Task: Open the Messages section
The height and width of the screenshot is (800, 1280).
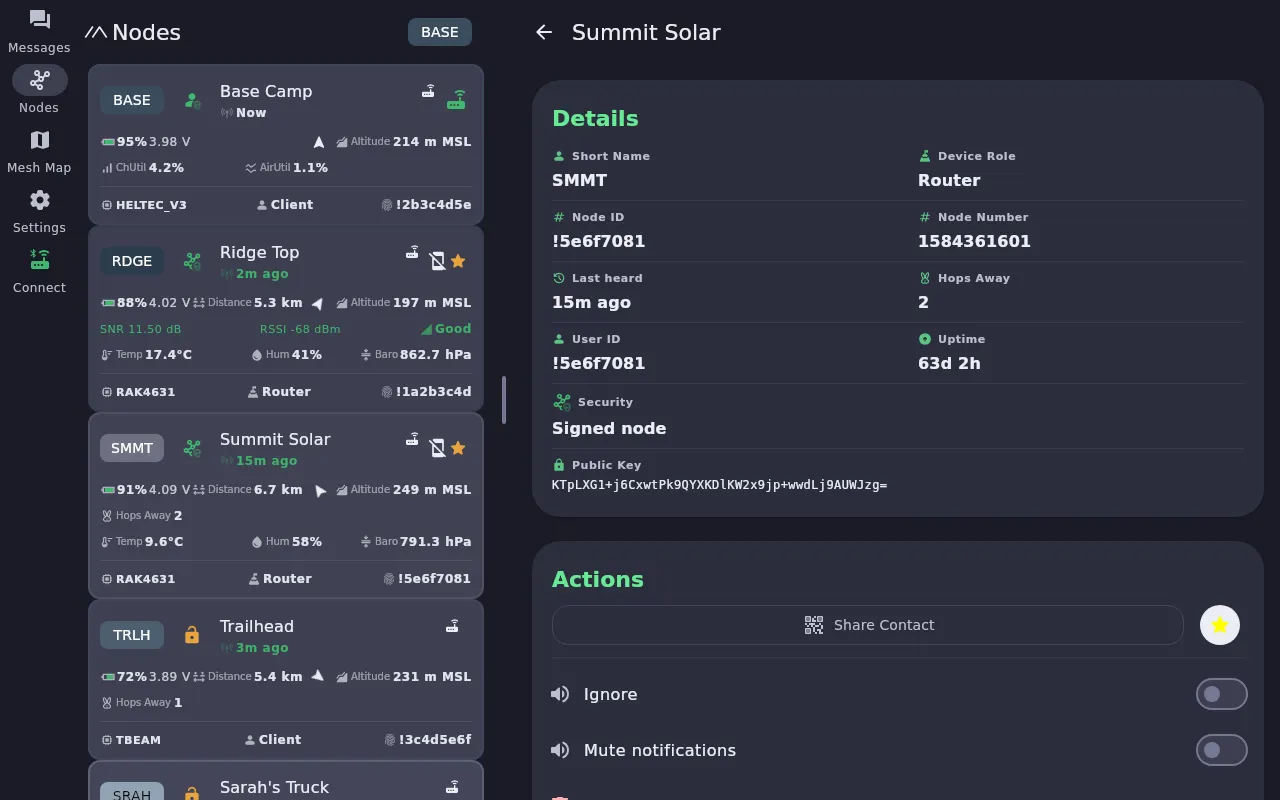Action: (x=40, y=32)
